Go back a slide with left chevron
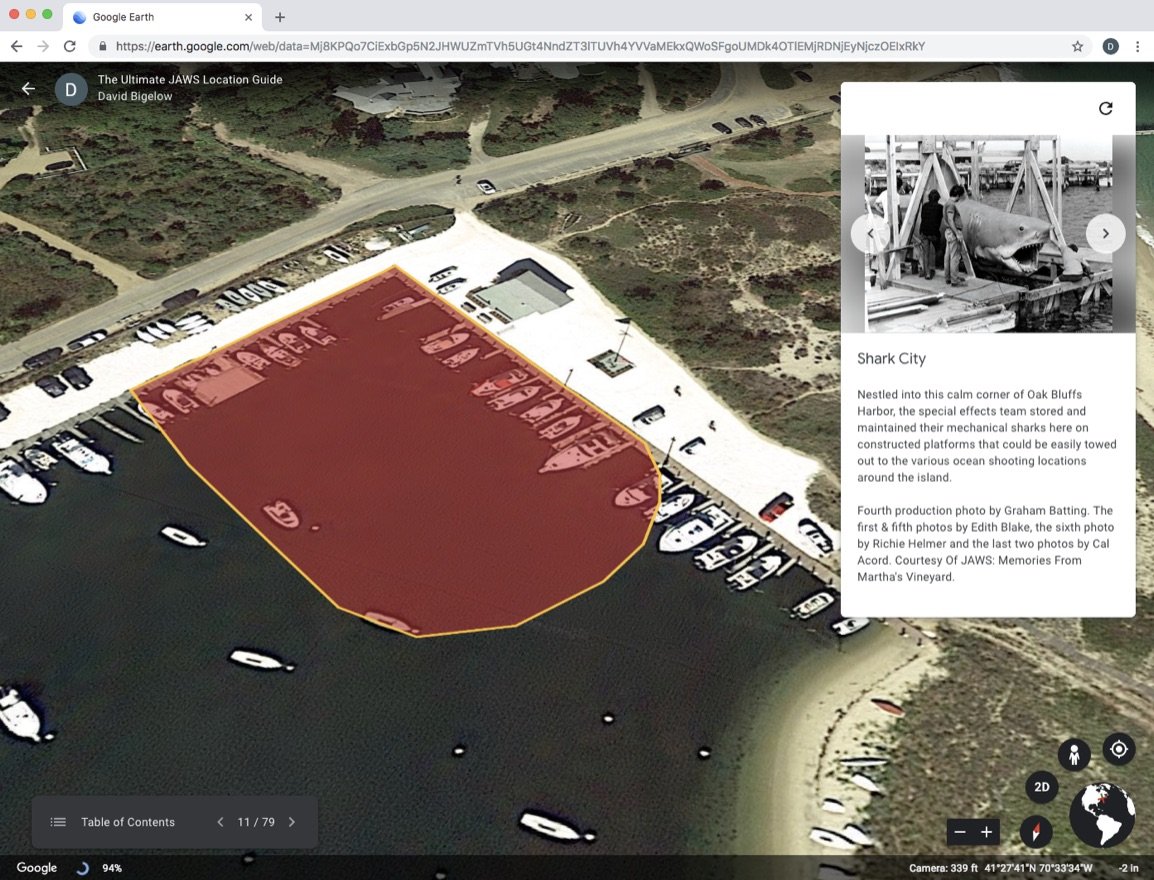 coord(220,821)
